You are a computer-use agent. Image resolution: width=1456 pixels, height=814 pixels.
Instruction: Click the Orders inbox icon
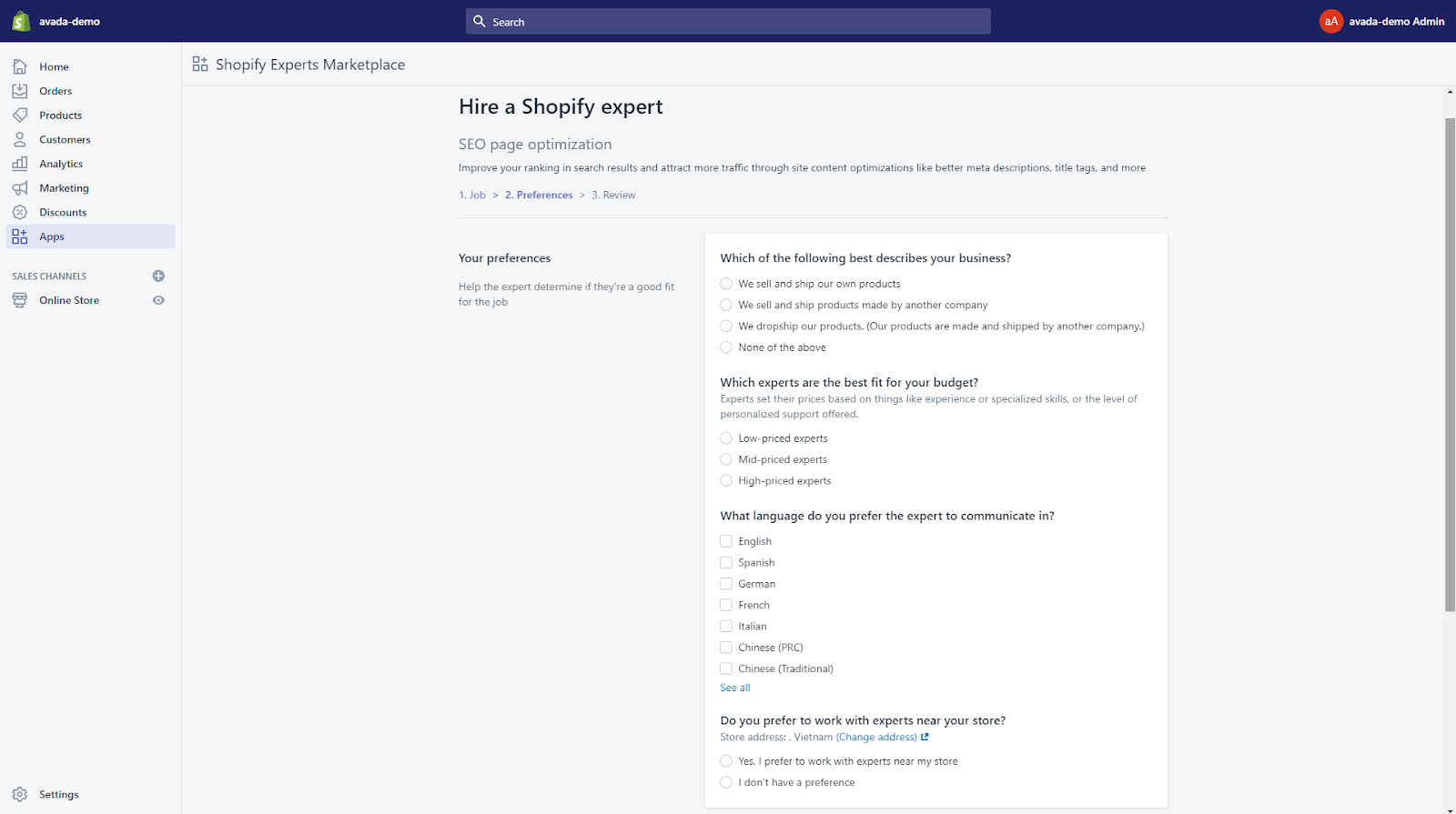[x=20, y=91]
